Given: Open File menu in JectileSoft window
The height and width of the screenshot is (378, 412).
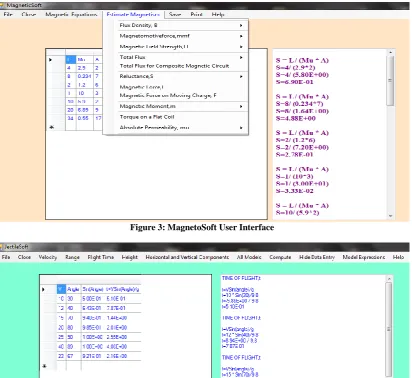Looking at the screenshot, I should click(6, 257).
